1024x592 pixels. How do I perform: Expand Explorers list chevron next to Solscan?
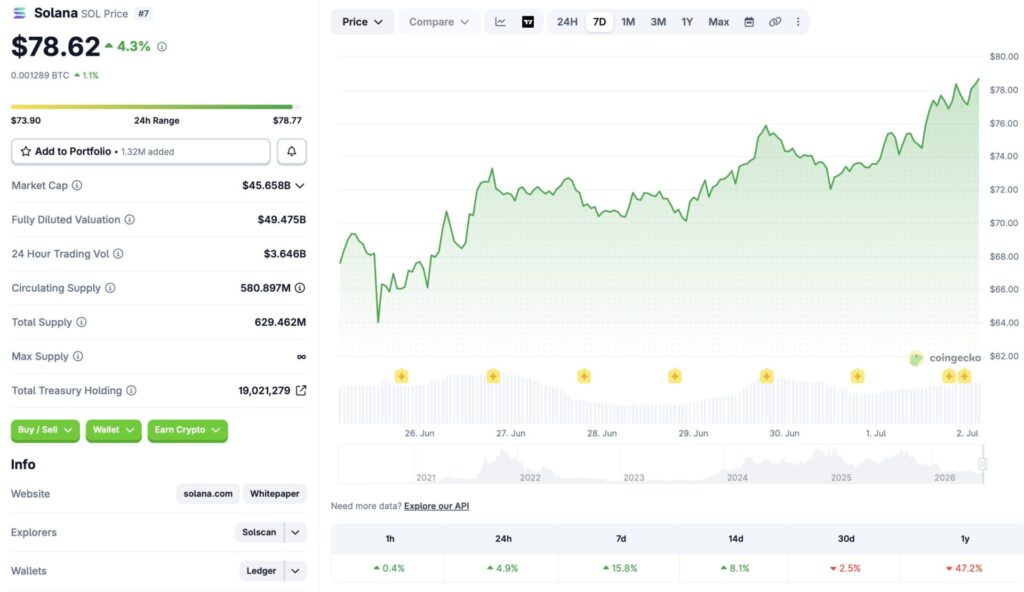coord(295,532)
